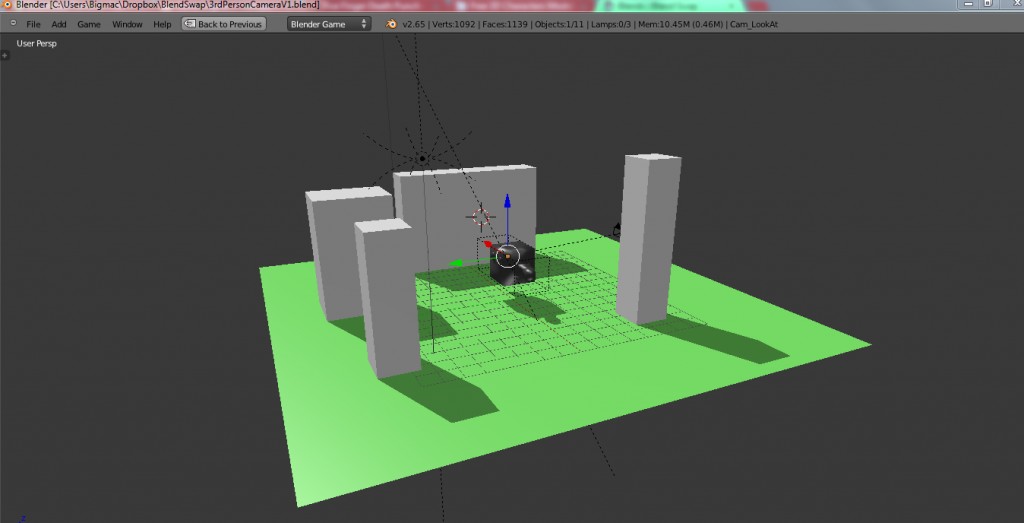
Task: Open the Game menu
Action: point(89,24)
